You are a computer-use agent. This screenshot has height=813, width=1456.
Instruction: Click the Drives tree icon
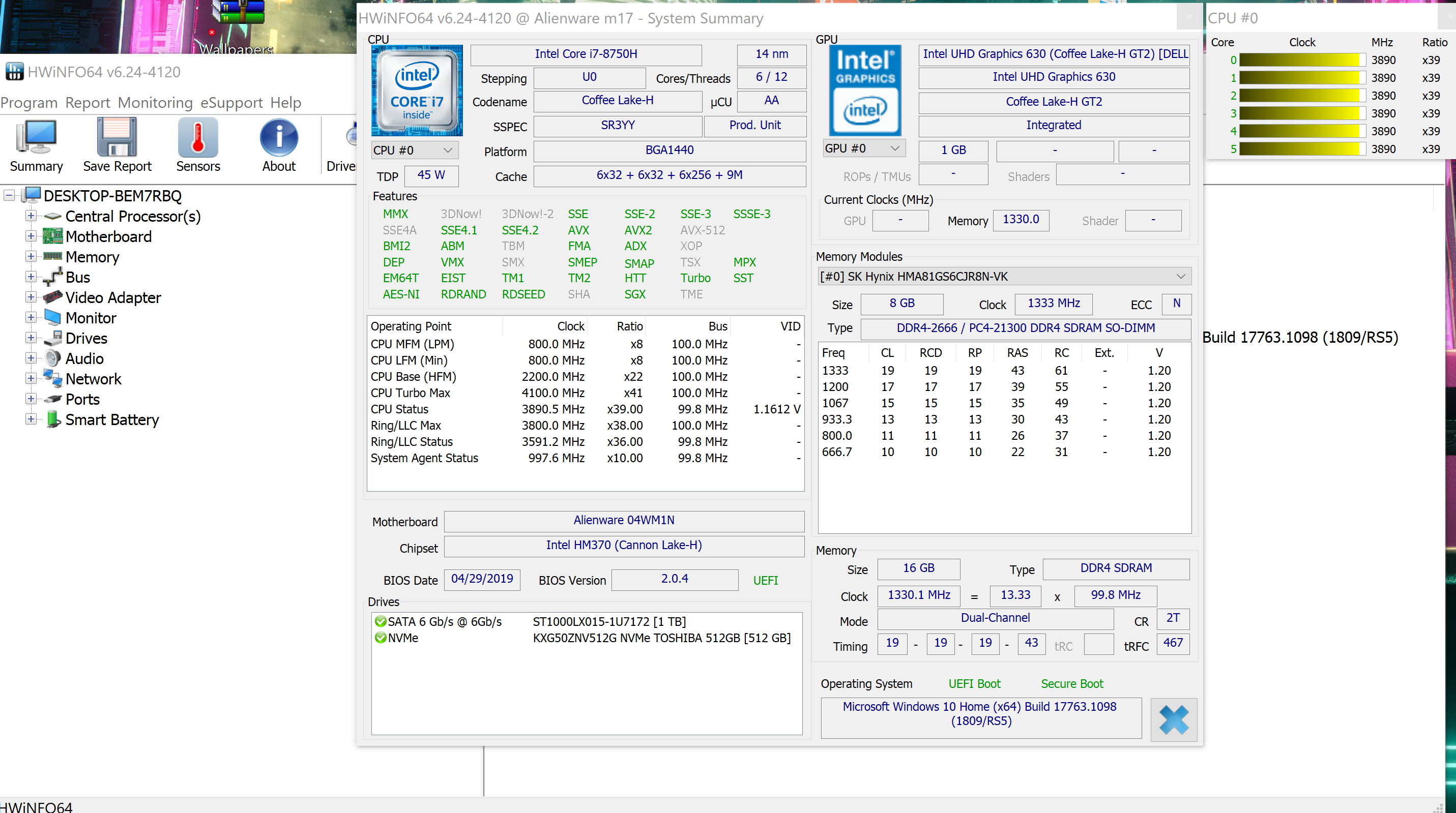pos(52,338)
